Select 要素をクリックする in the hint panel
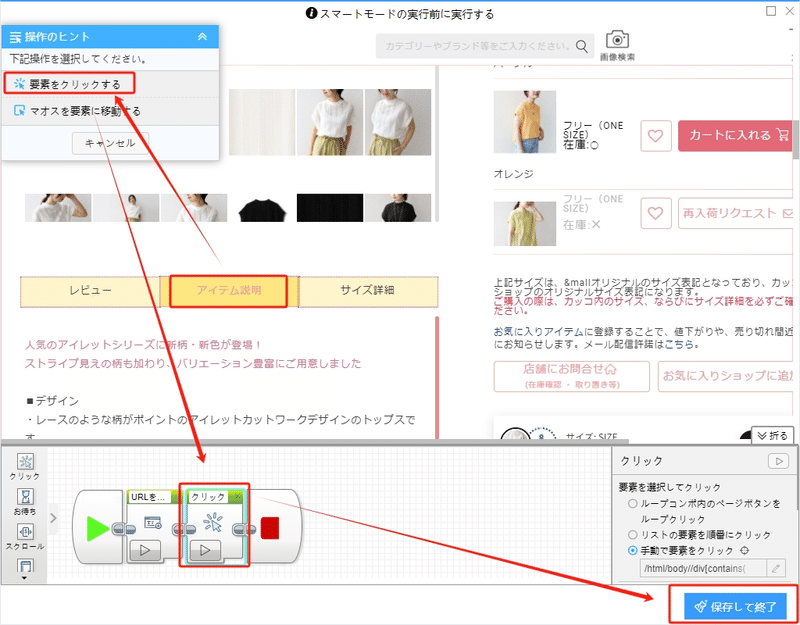Viewport: 800px width, 625px height. pos(69,84)
